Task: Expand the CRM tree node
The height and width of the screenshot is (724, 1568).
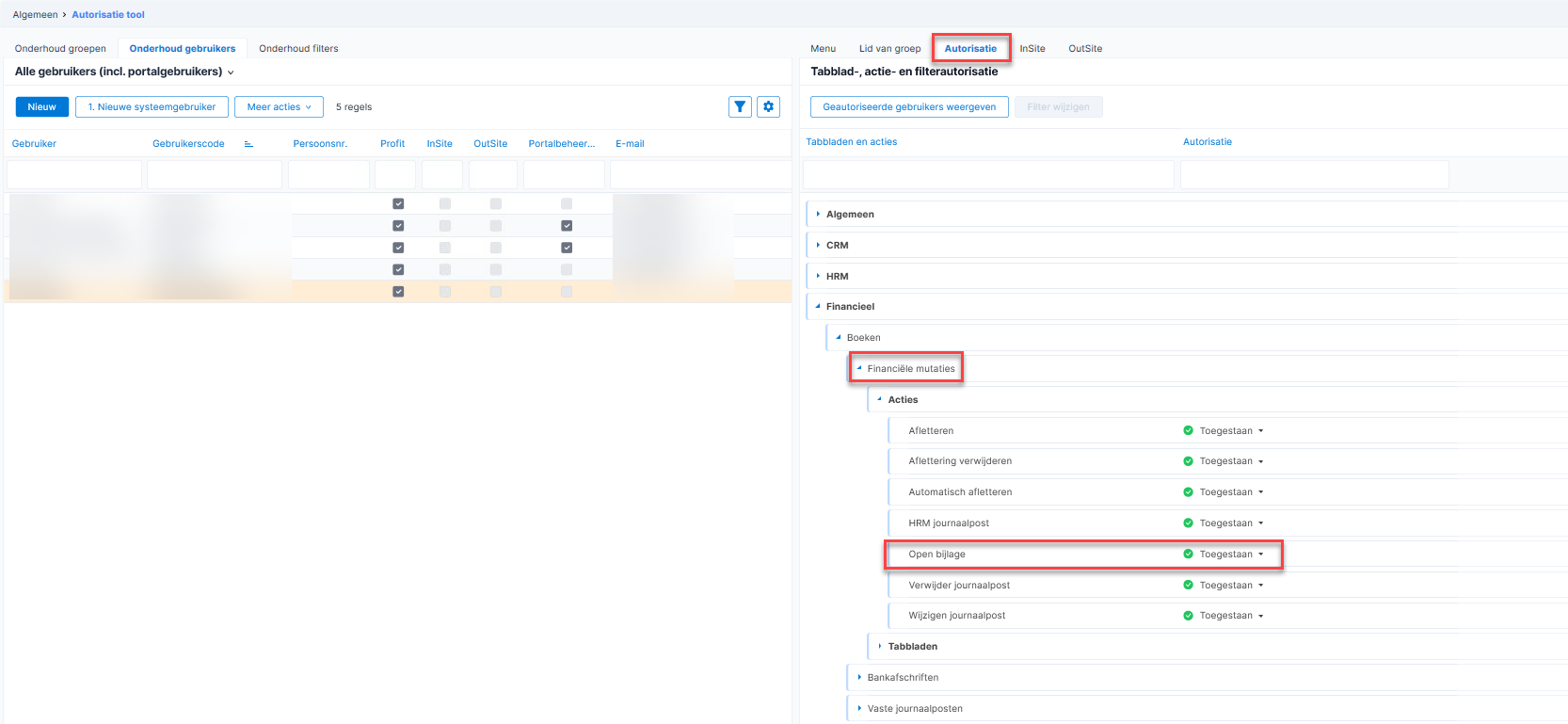Action: [818, 246]
